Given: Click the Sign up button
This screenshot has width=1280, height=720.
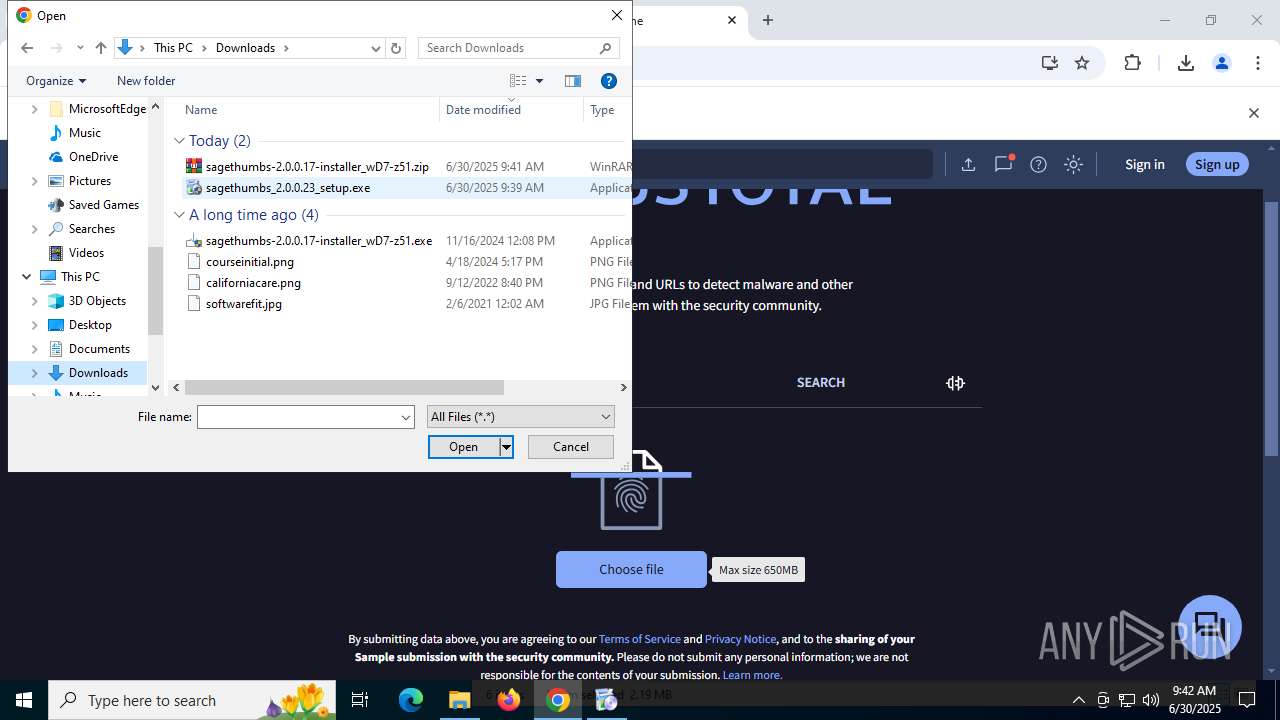Looking at the screenshot, I should click(x=1217, y=165).
